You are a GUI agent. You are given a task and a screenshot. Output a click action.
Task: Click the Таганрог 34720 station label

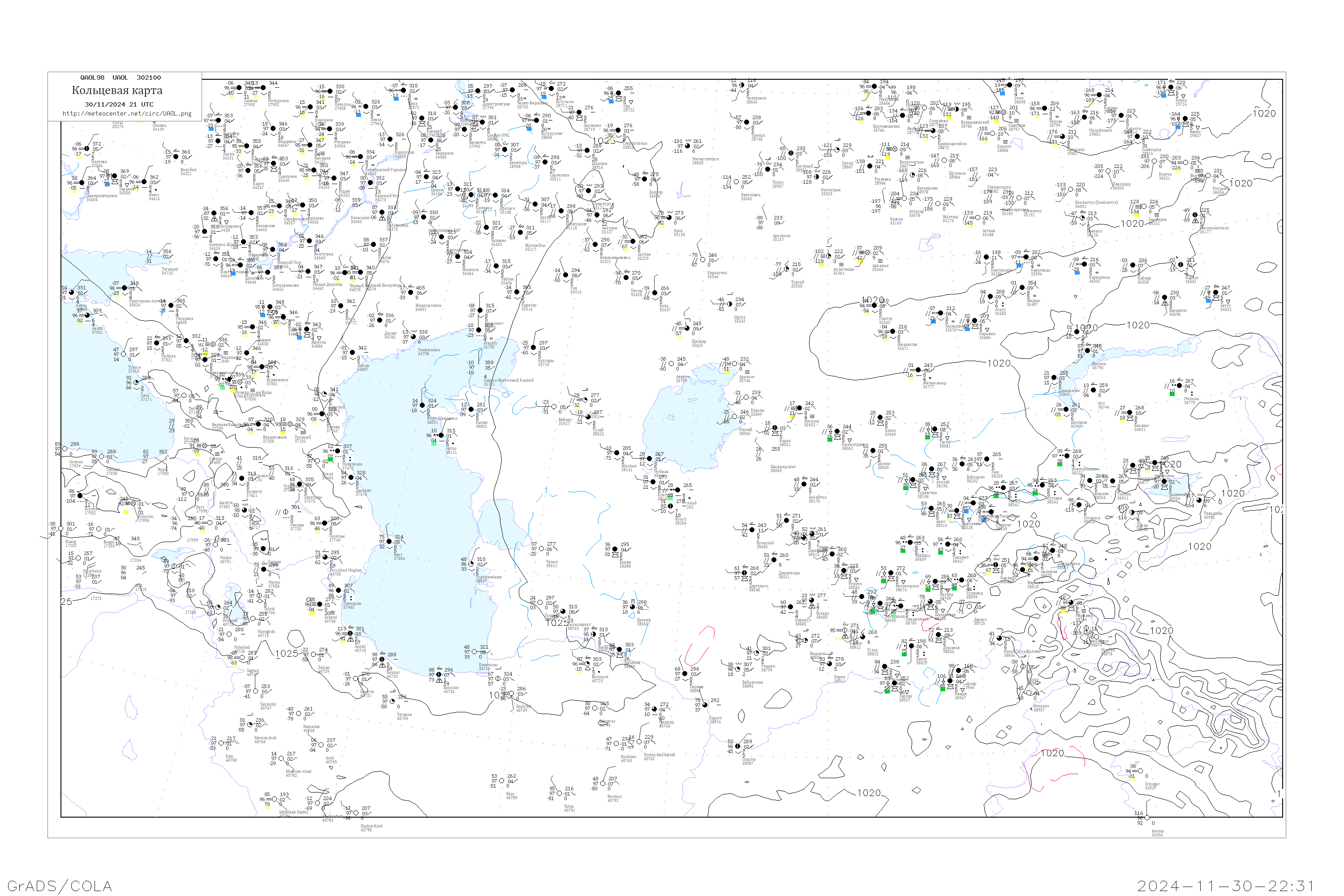click(x=170, y=271)
